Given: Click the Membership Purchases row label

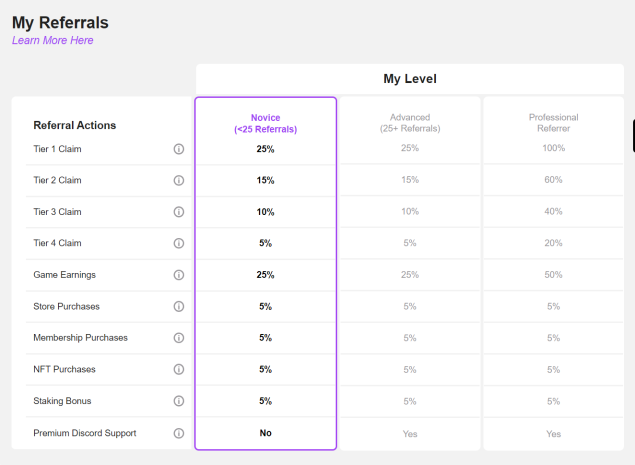Looking at the screenshot, I should click(80, 337).
